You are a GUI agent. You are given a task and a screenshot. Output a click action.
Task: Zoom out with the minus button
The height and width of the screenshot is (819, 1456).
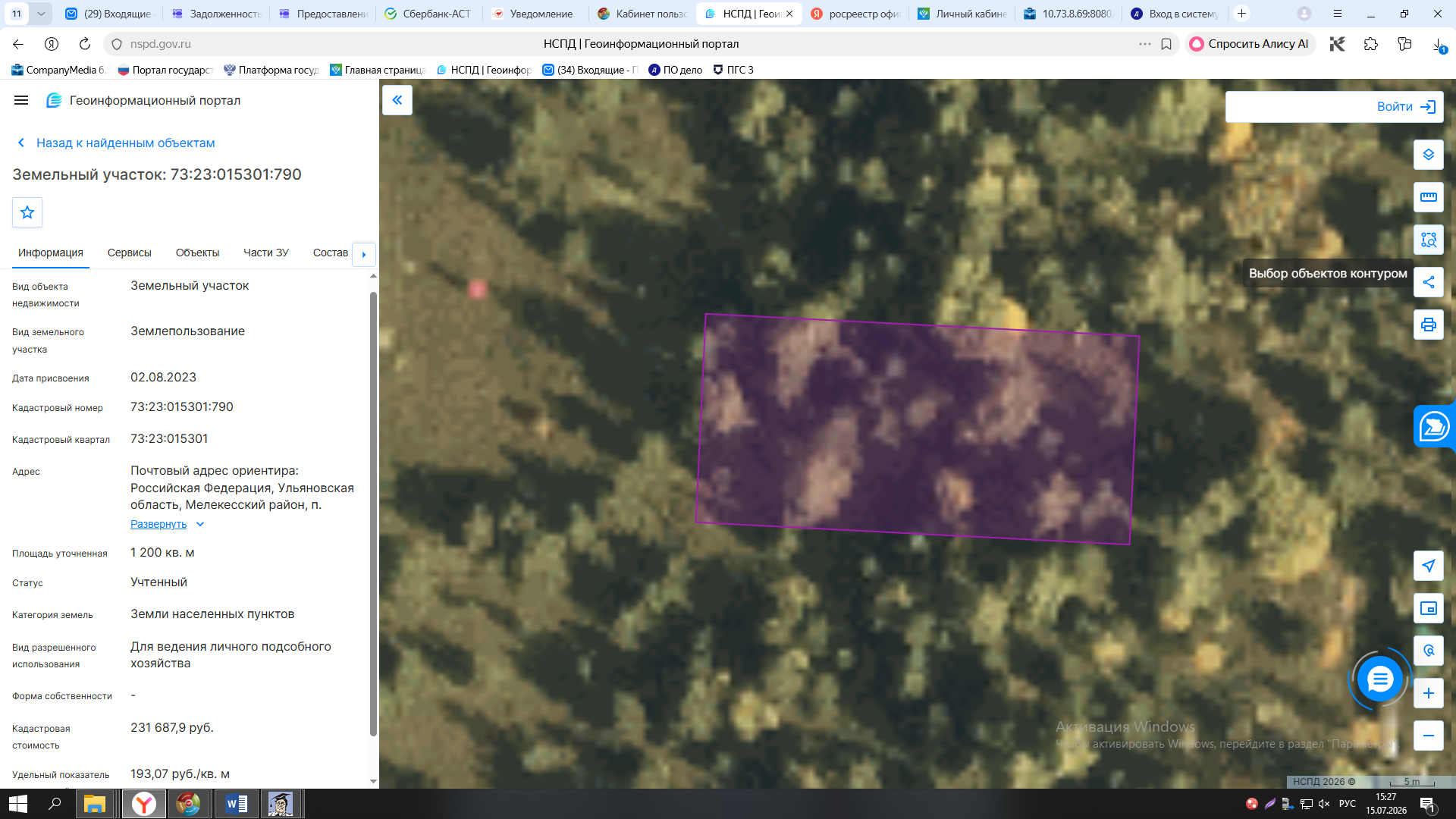click(x=1428, y=736)
